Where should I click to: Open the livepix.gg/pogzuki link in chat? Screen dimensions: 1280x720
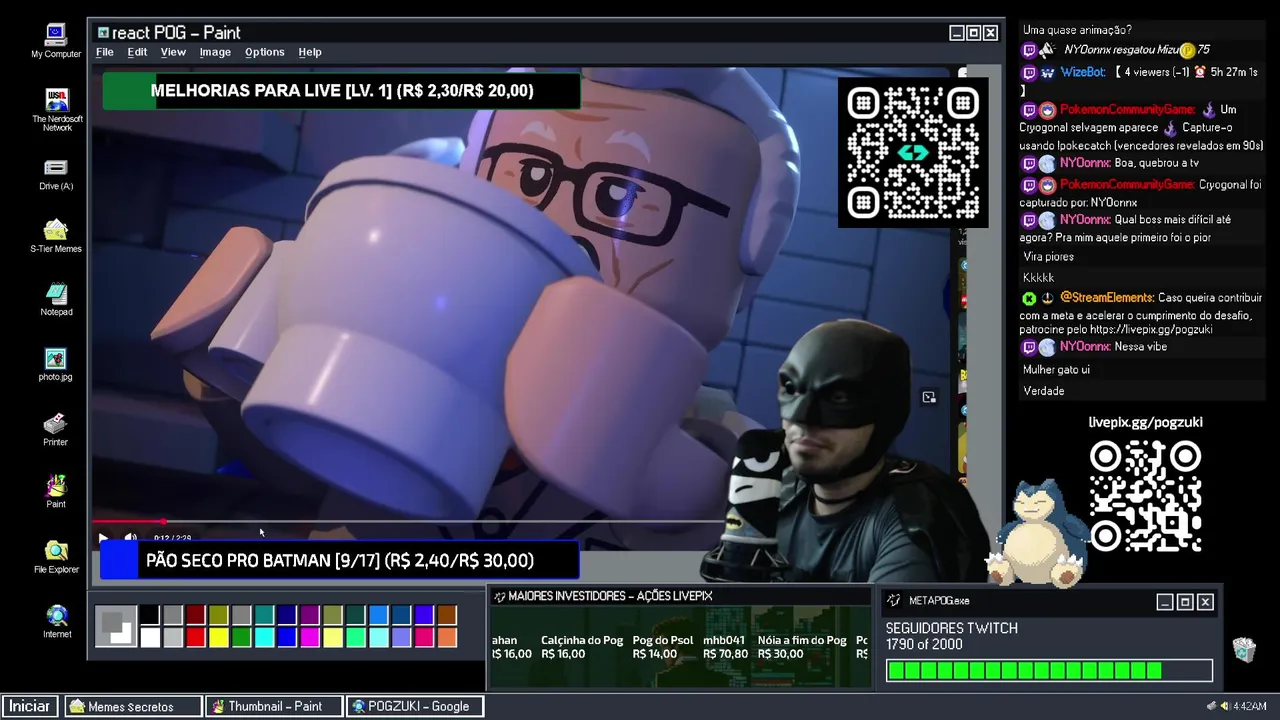(1150, 329)
